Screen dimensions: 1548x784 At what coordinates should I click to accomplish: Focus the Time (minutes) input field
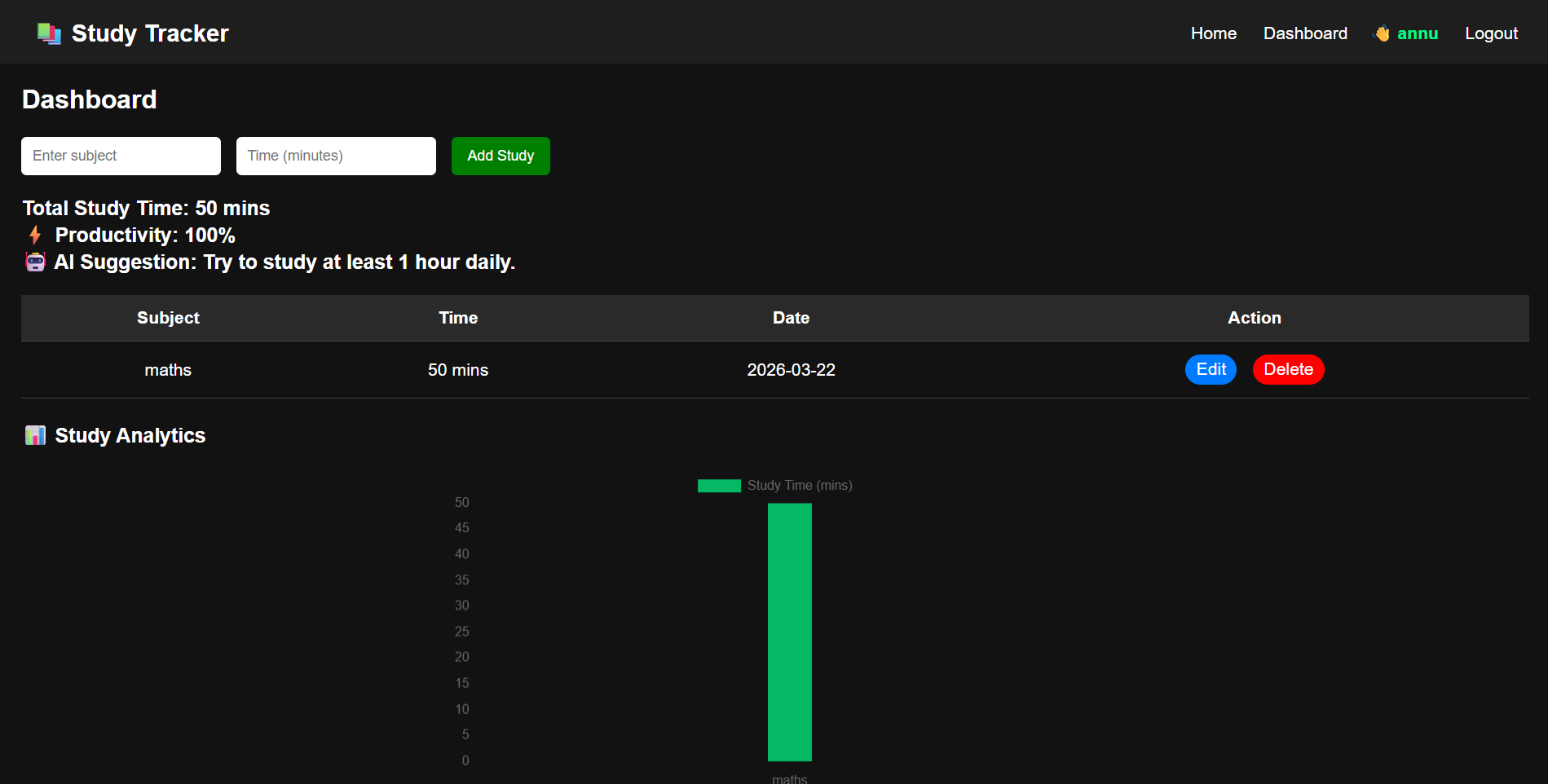[336, 156]
